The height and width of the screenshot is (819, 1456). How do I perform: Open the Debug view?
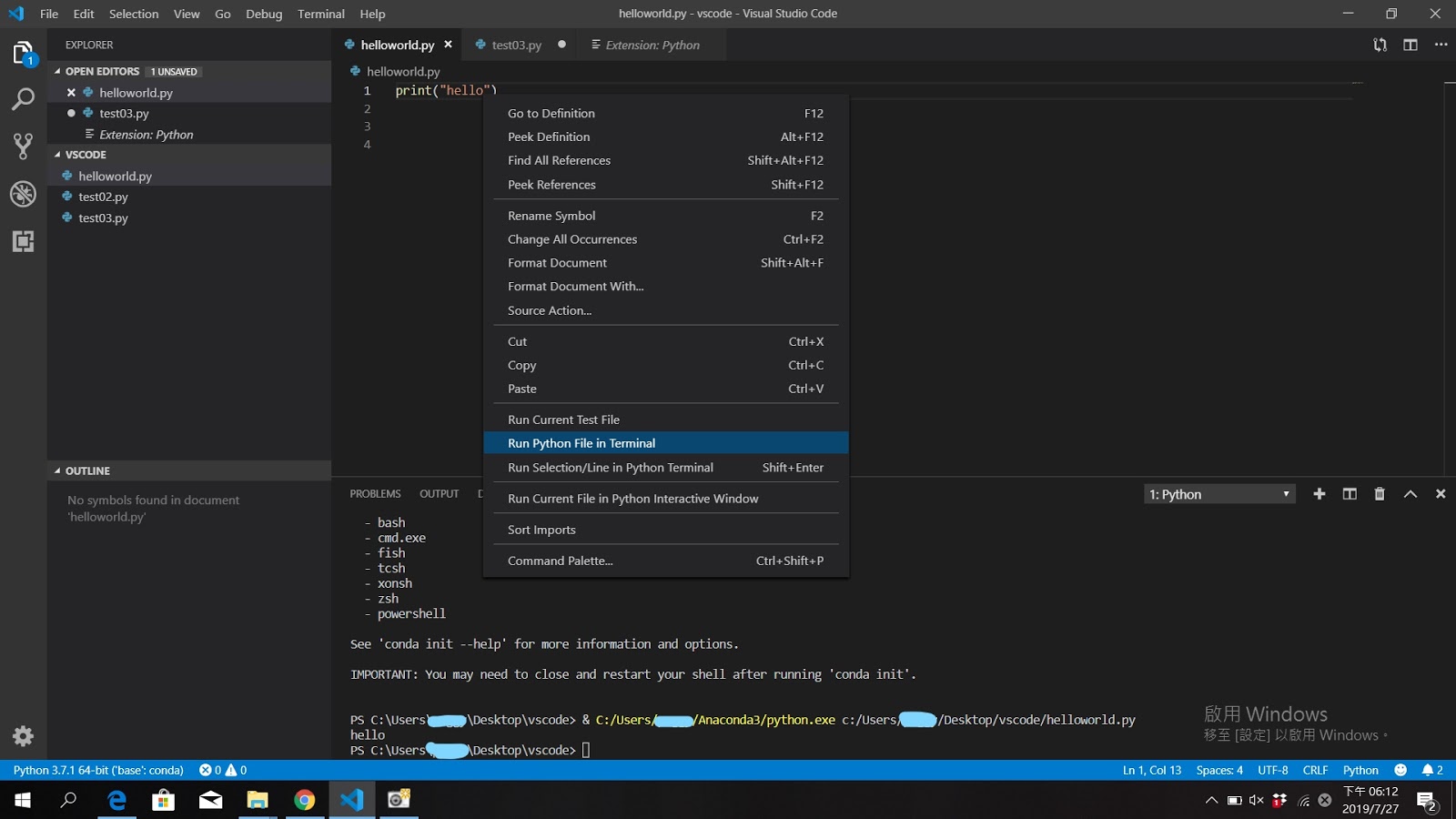(x=22, y=194)
